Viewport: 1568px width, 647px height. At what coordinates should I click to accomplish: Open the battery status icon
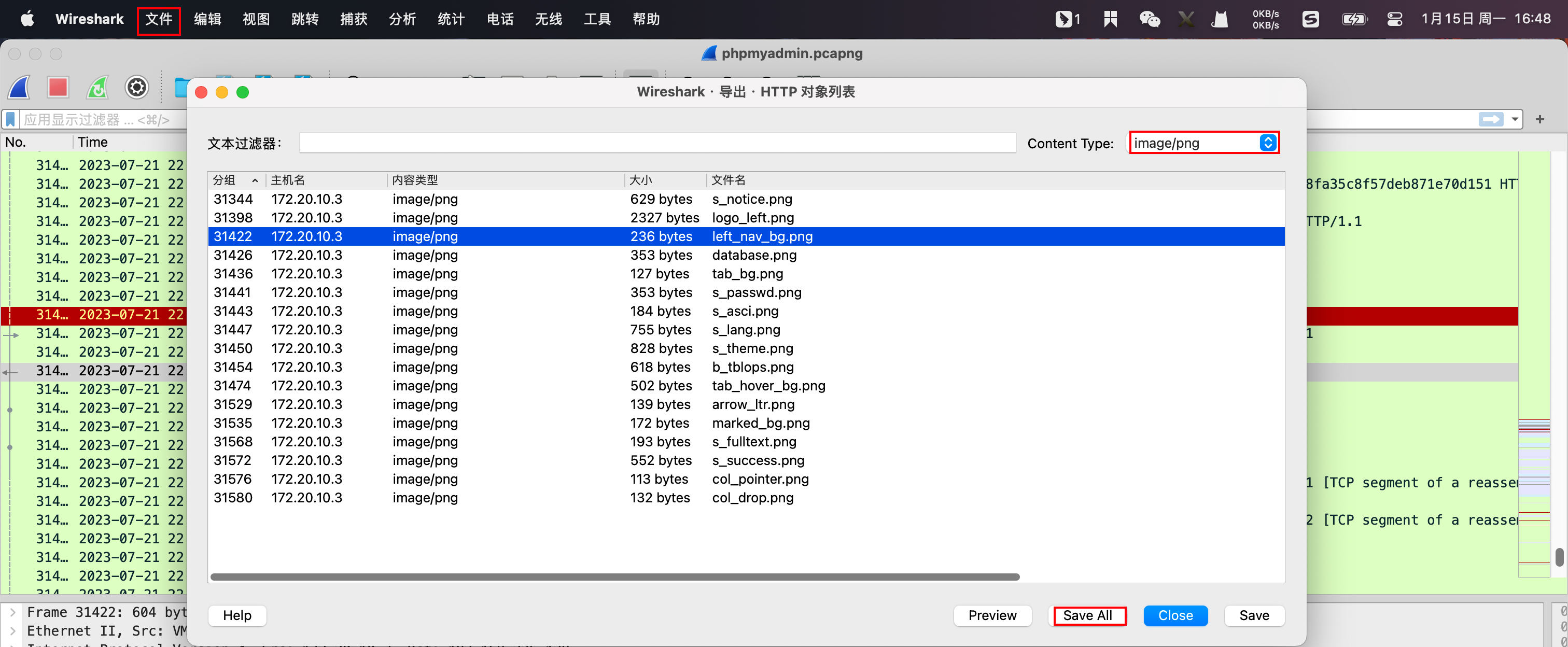(1354, 19)
